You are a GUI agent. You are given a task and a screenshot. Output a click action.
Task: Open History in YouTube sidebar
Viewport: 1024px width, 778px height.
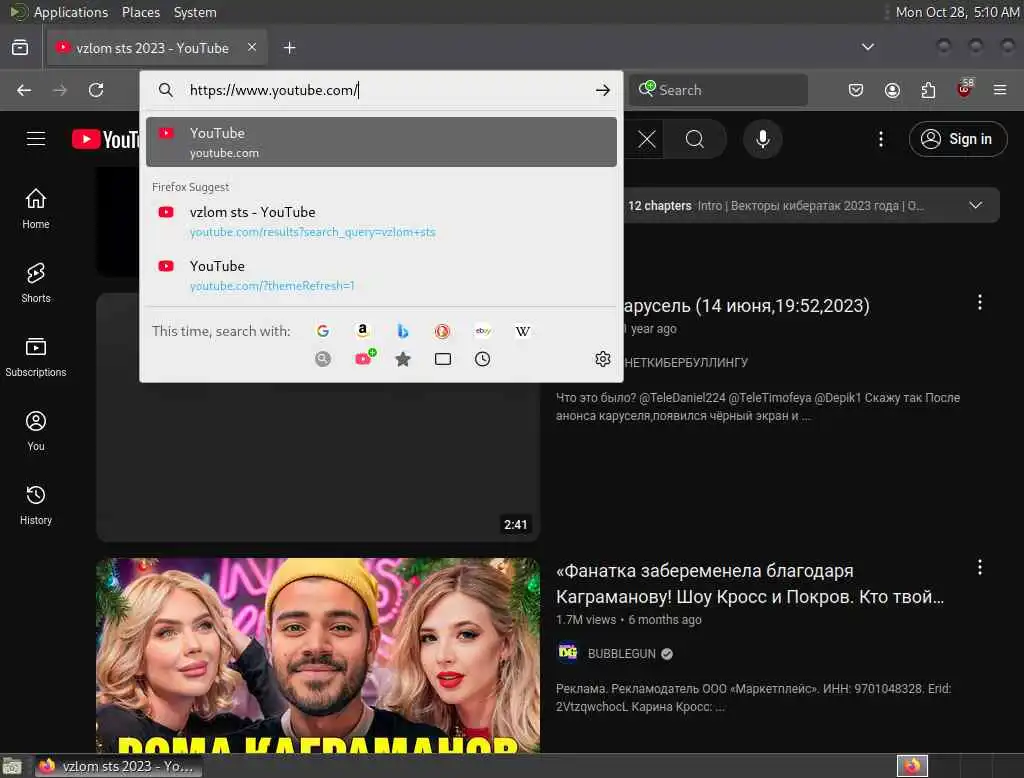tap(36, 505)
